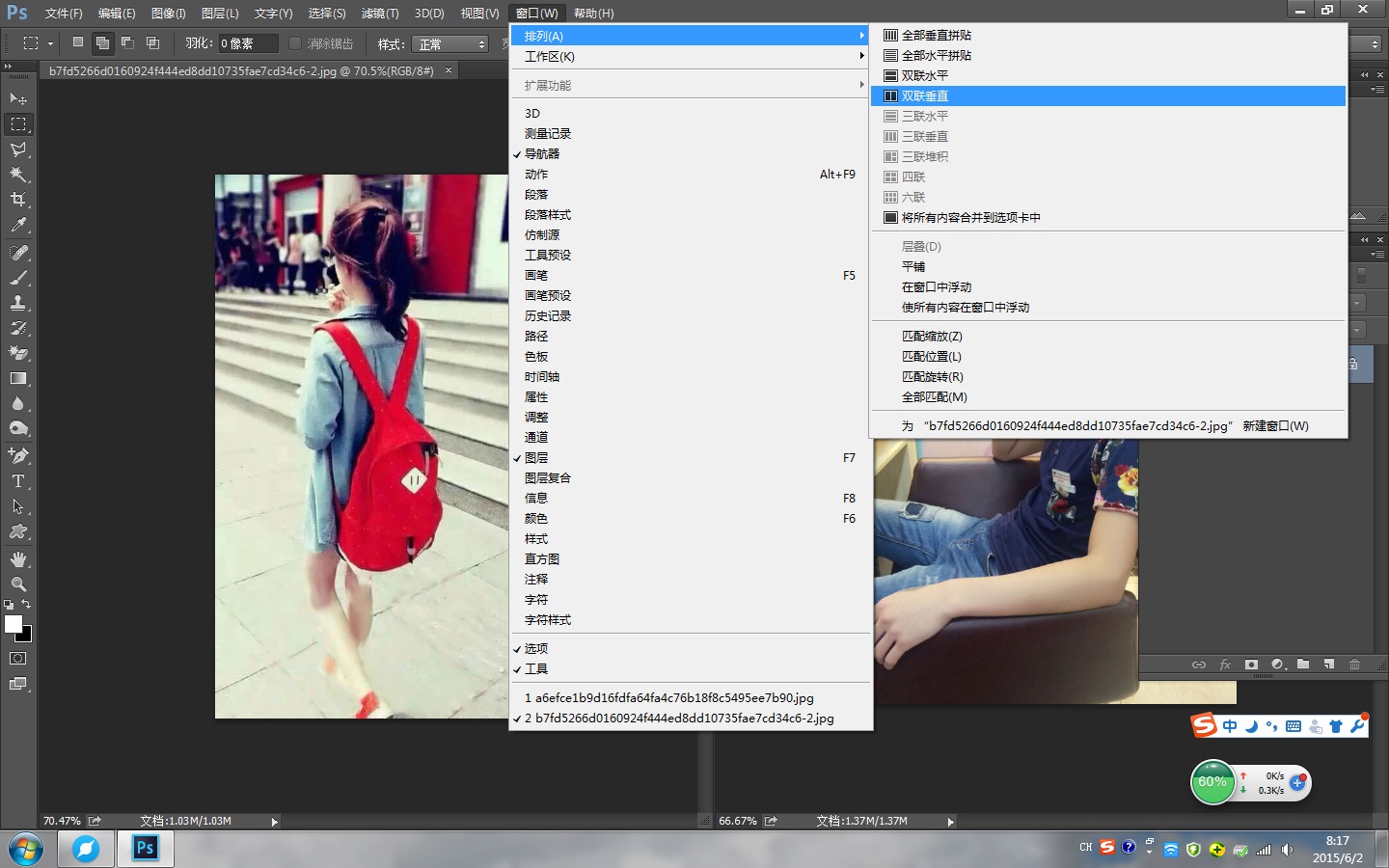
Task: Open right document status bar arrow
Action: [x=951, y=822]
